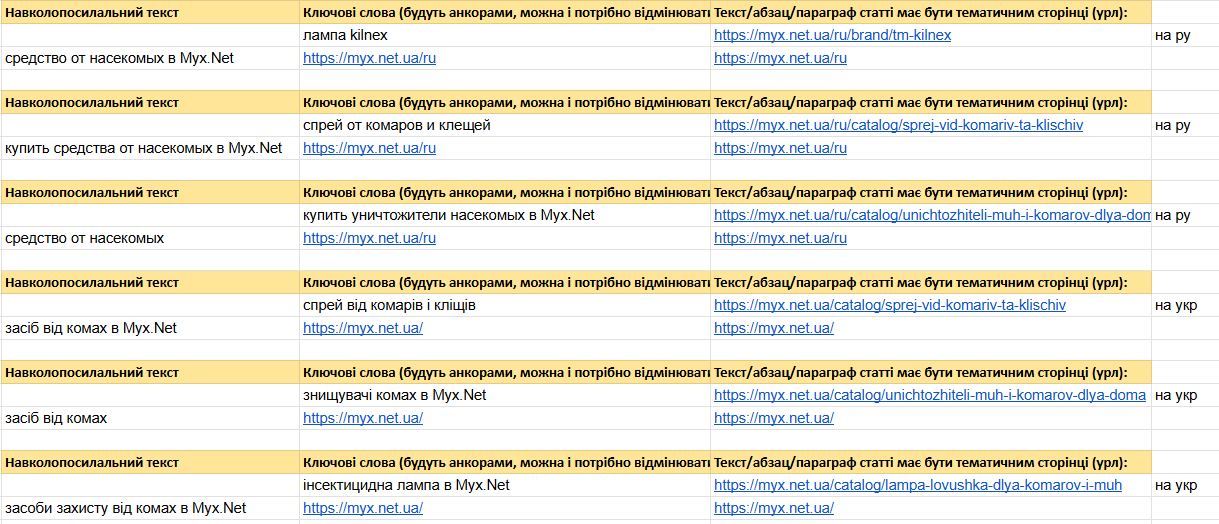Image resolution: width=1219 pixels, height=524 pixels.
Task: Select the cell 'лампа kilnex'
Action: 505,35
